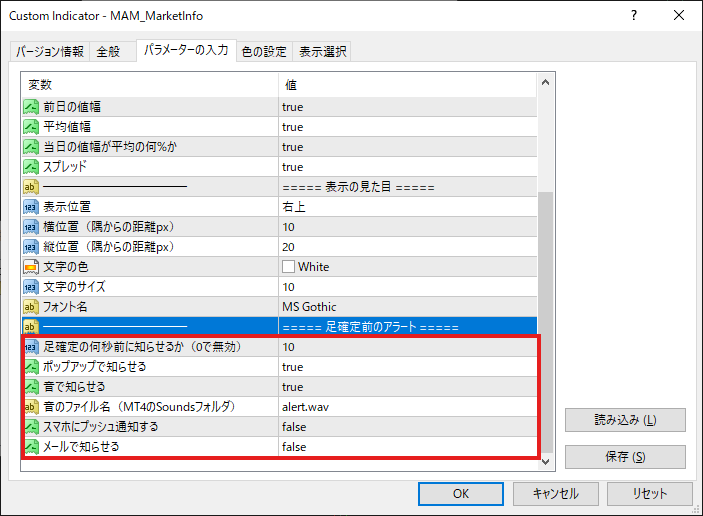This screenshot has height=516, width=703.
Task: Toggle the false value of メールで知らせる
Action: pyautogui.click(x=407, y=447)
